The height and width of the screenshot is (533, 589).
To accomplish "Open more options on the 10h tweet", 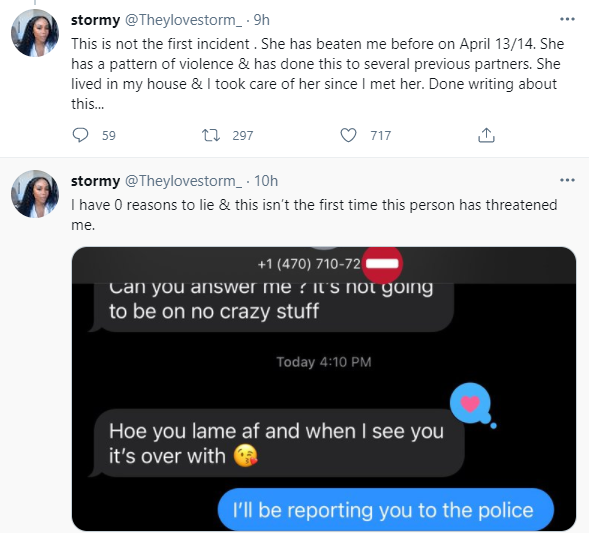I will pyautogui.click(x=567, y=180).
